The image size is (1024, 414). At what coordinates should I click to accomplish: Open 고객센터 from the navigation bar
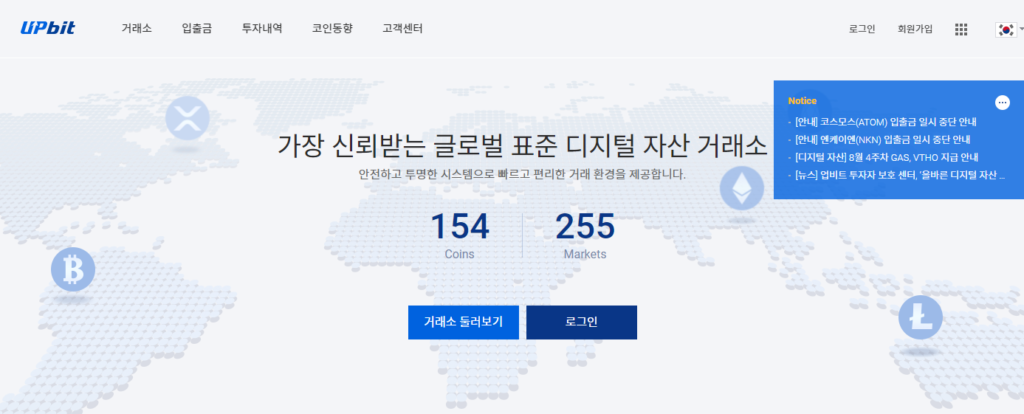click(x=402, y=29)
